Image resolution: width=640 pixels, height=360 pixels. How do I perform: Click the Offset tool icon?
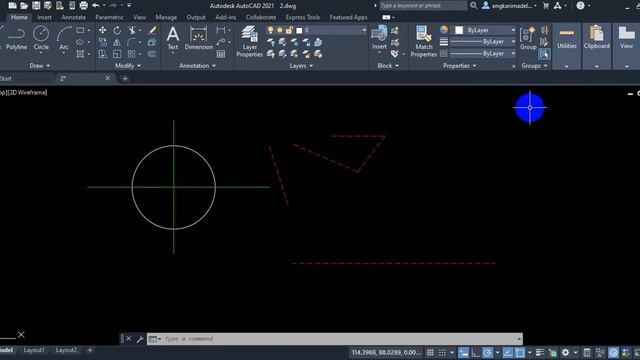click(152, 54)
